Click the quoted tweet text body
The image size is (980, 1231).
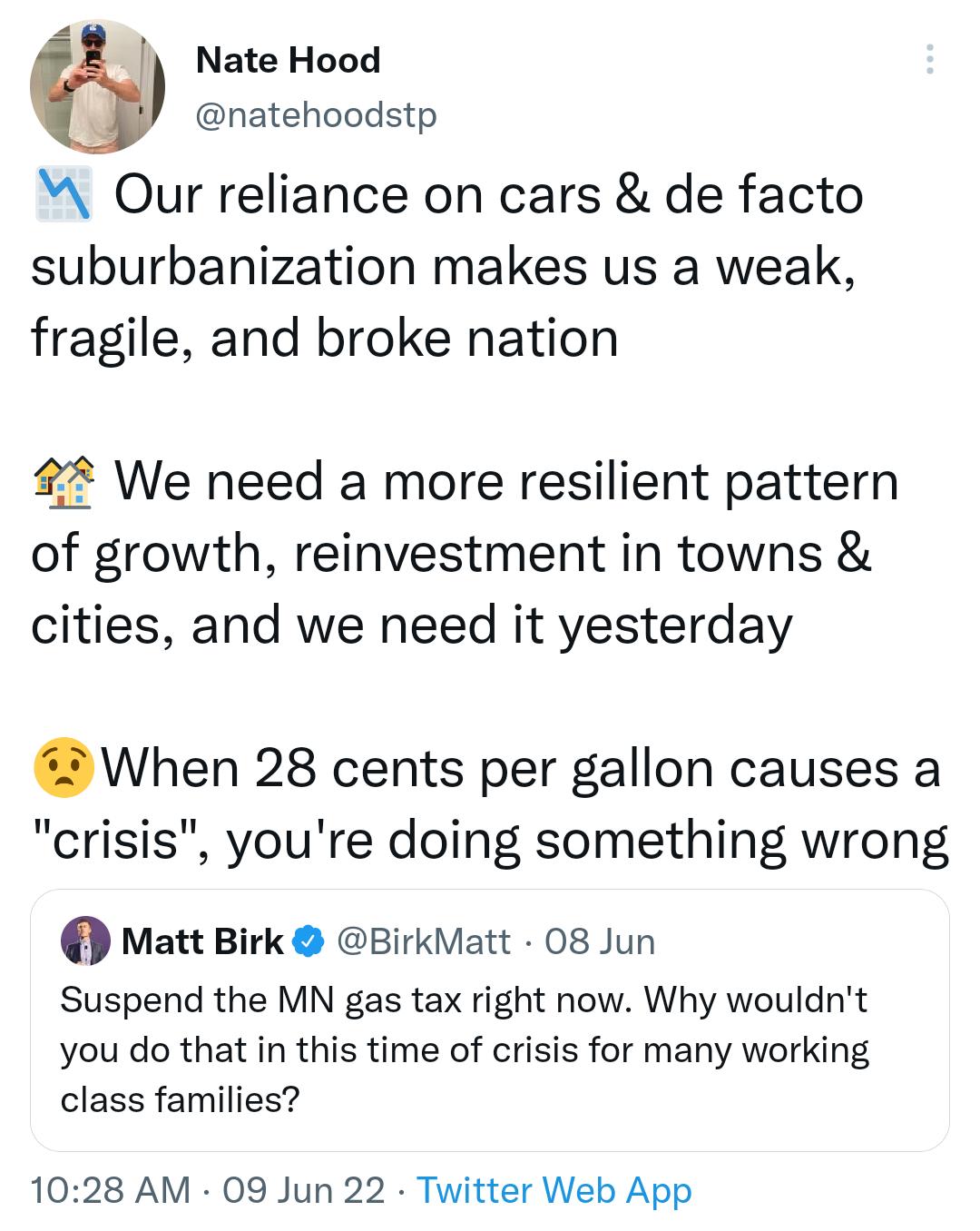[x=465, y=1049]
